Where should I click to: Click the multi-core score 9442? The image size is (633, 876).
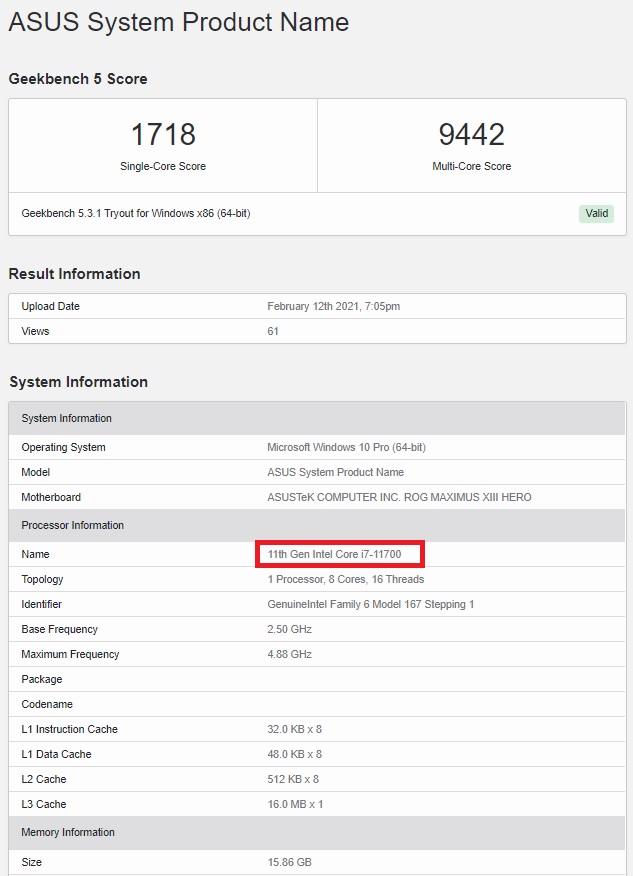[x=471, y=134]
